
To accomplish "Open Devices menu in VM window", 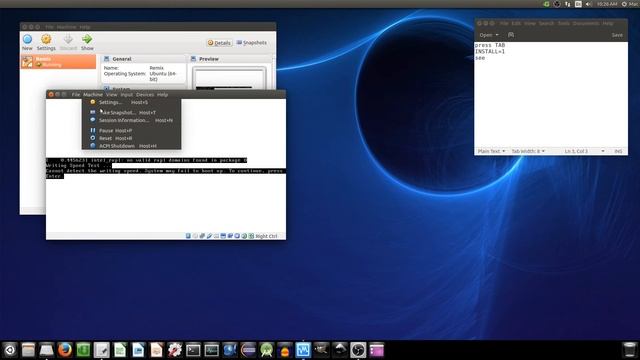I will (145, 94).
